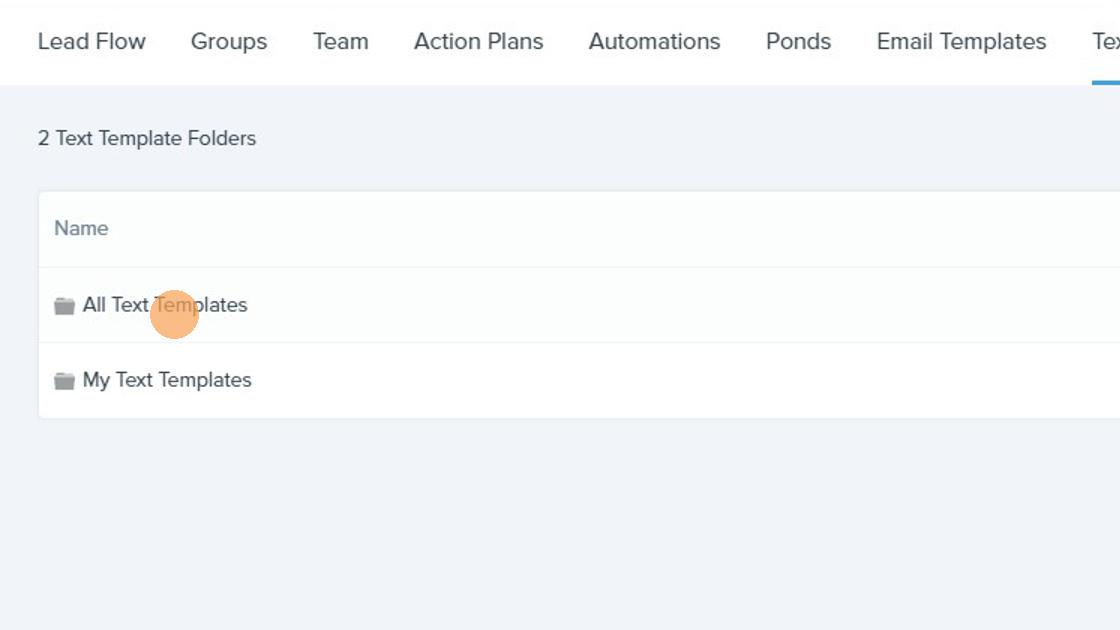1120x630 pixels.
Task: Select the My Text Templates row blank area
Action: tap(679, 380)
